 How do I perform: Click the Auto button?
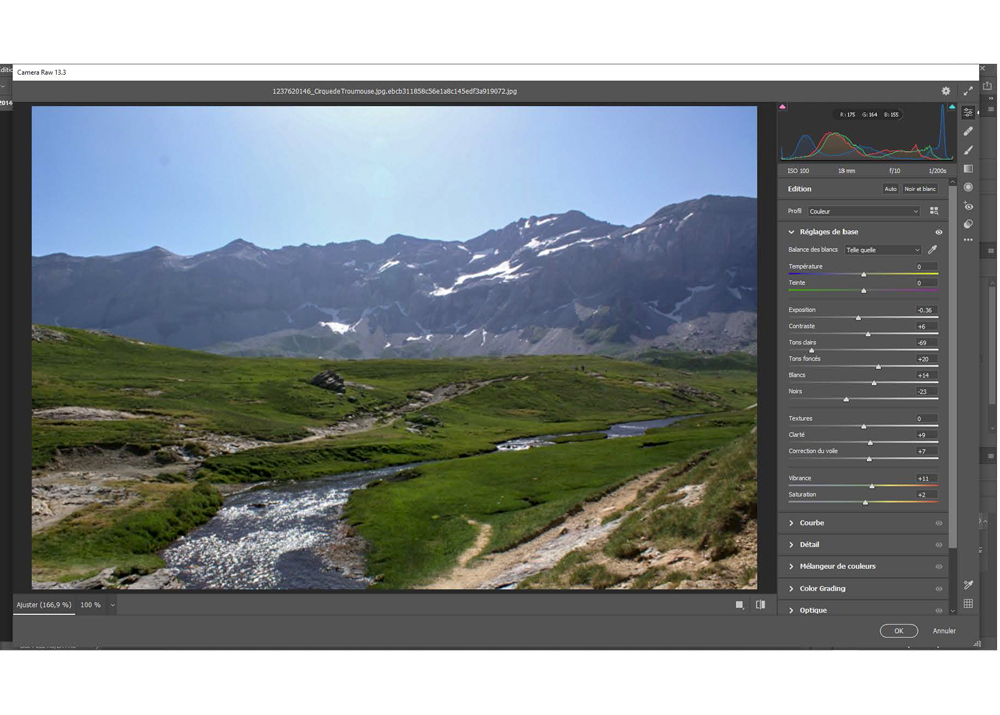tap(890, 189)
